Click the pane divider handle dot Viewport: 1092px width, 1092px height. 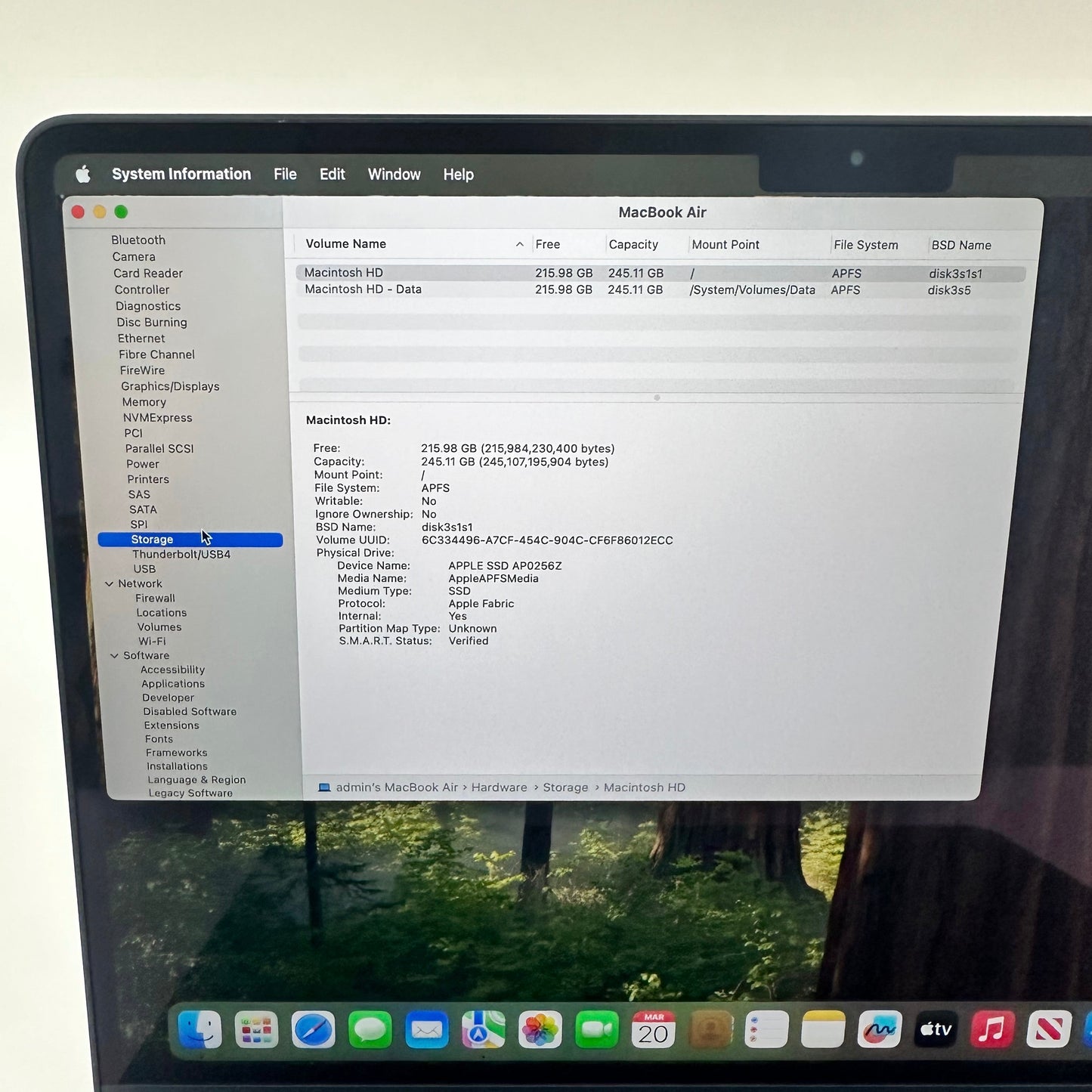point(657,398)
